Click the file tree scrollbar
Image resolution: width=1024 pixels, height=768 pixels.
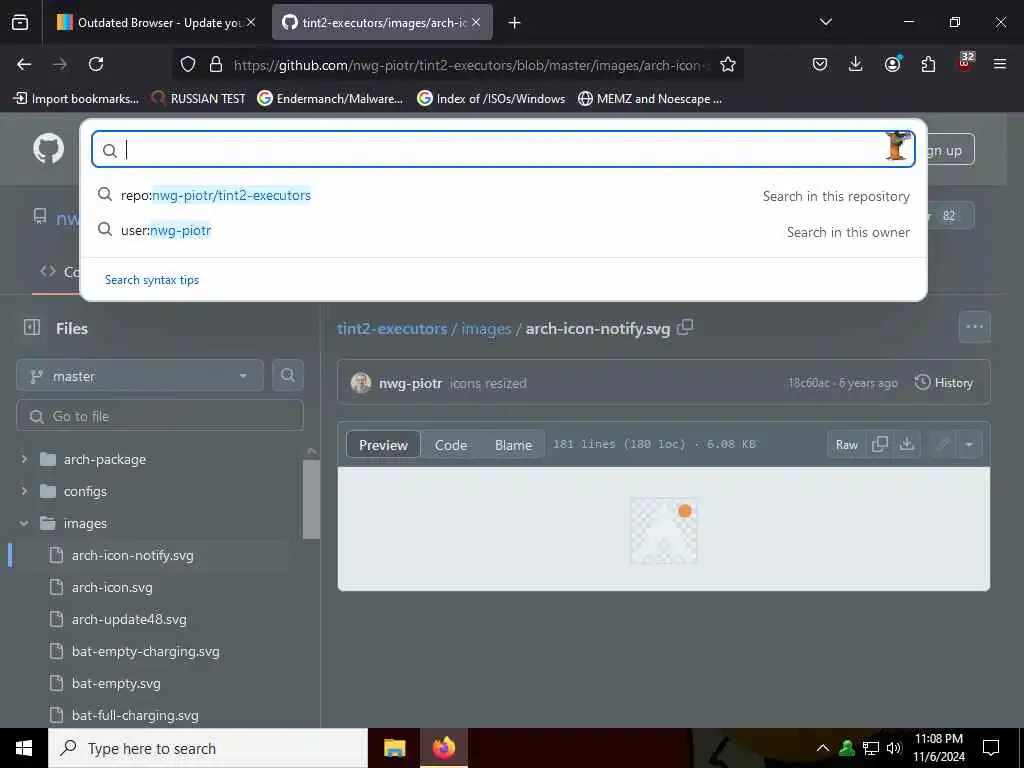[312, 499]
